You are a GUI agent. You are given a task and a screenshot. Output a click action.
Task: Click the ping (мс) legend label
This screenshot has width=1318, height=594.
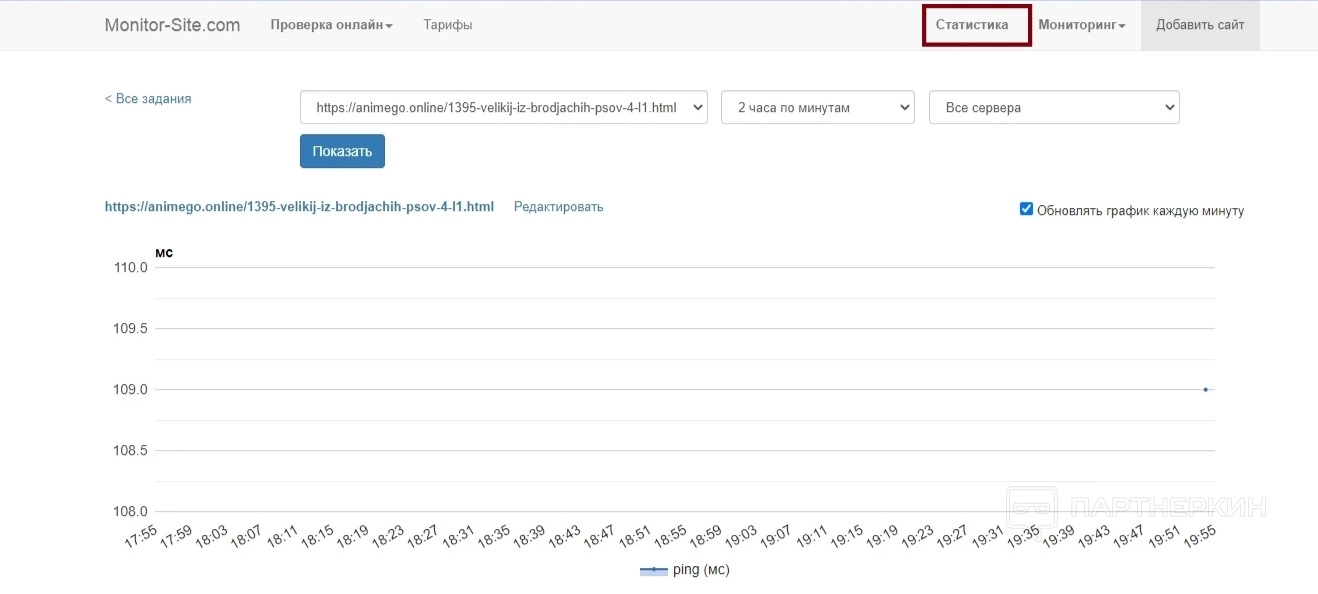(x=701, y=570)
